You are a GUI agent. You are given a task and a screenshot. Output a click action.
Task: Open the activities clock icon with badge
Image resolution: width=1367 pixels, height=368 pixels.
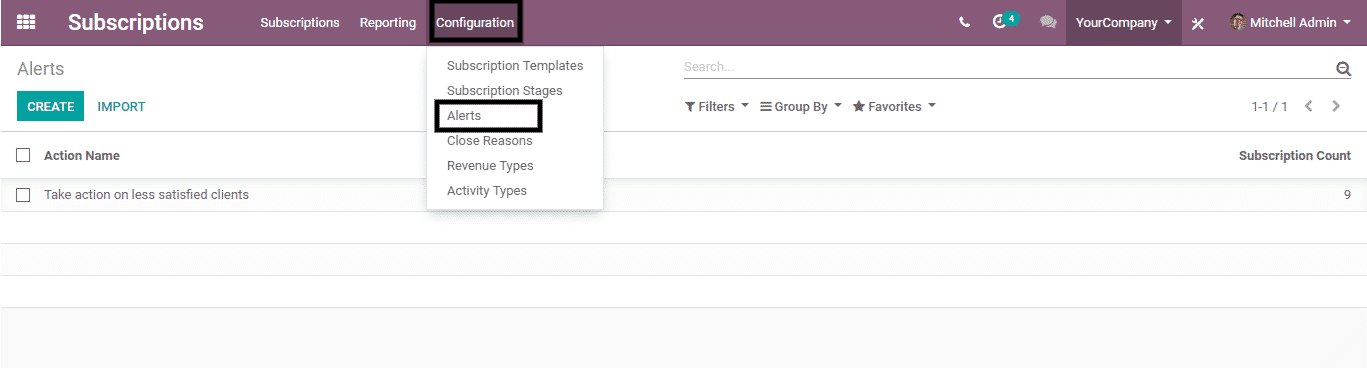pos(1004,21)
